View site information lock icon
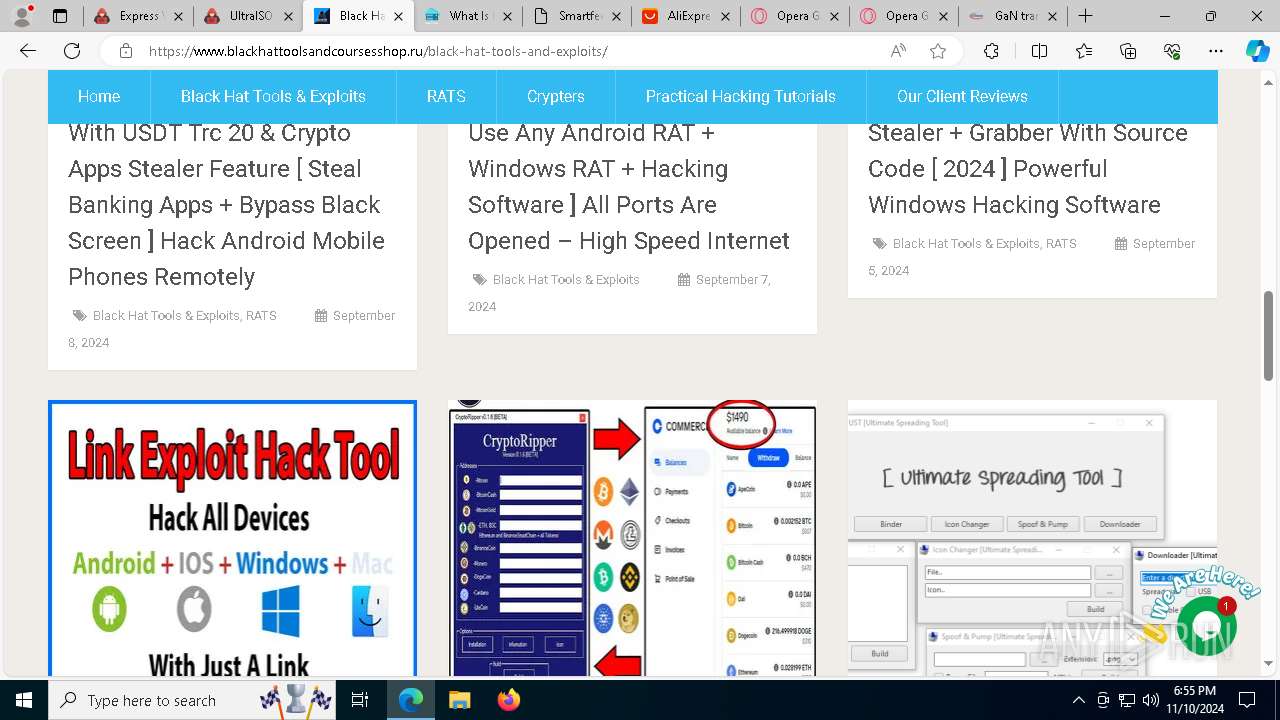Screen dimensions: 1280x720 point(125,51)
